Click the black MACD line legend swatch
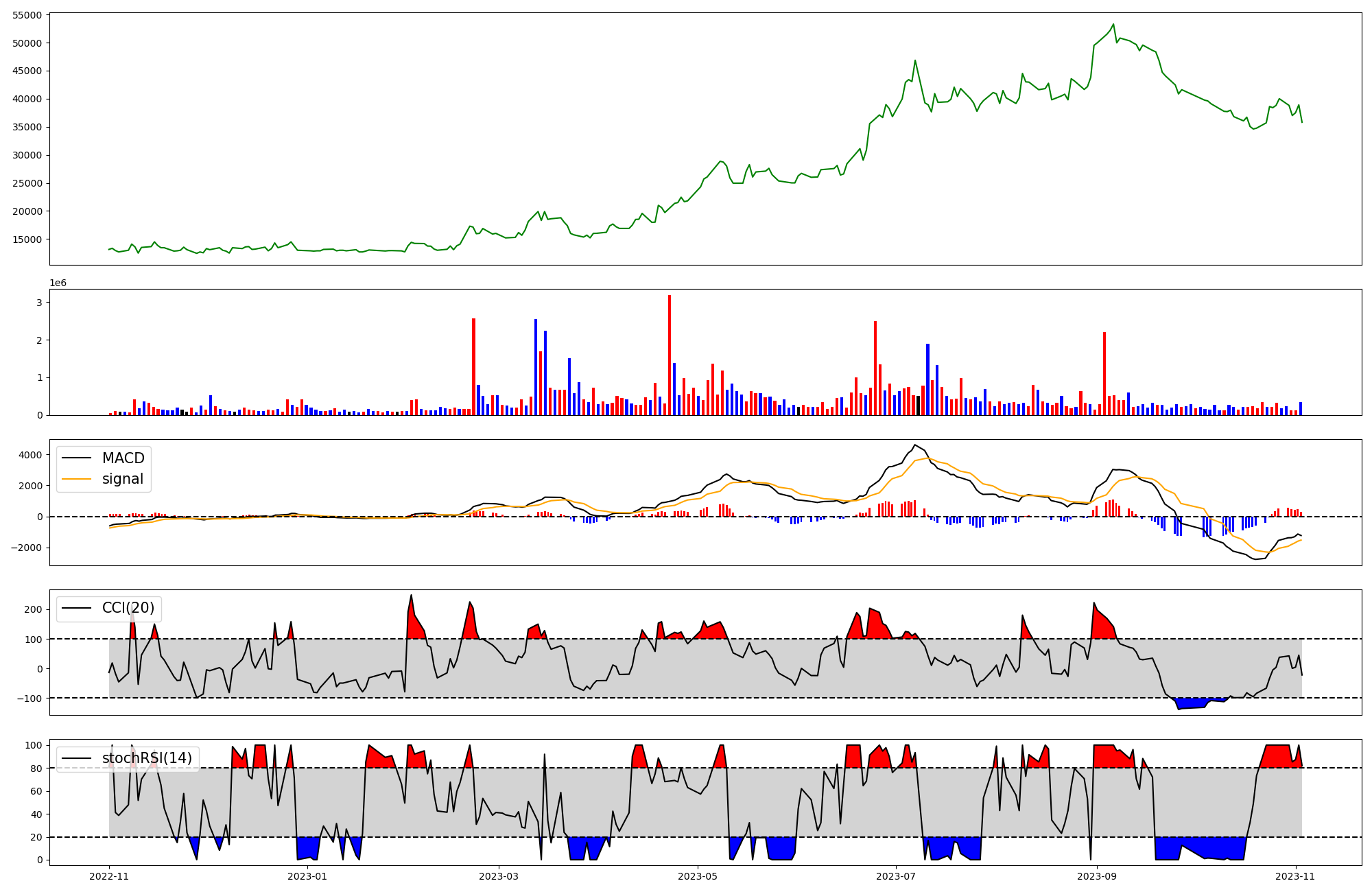The height and width of the screenshot is (892, 1372). tap(76, 458)
